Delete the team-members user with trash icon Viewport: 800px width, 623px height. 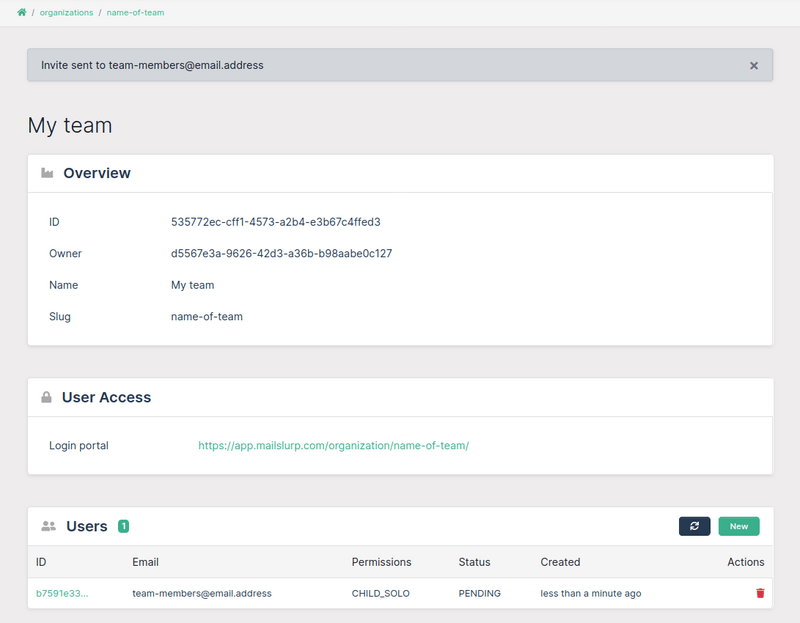760,593
